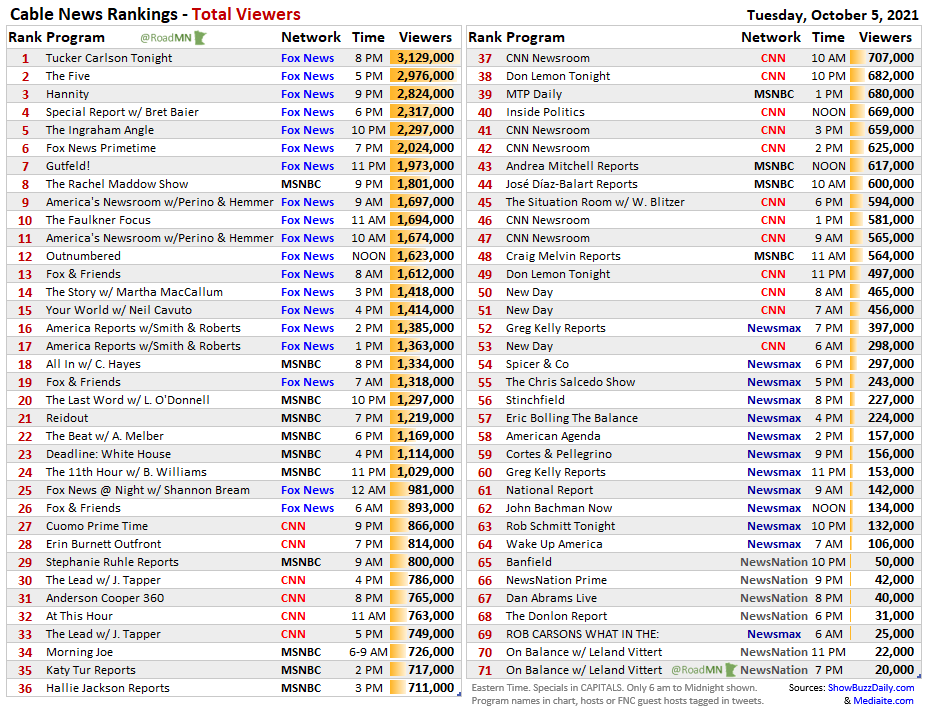This screenshot has height=713, width=926.
Task: Select Eric Bolling The Balance name
Action: (572, 418)
